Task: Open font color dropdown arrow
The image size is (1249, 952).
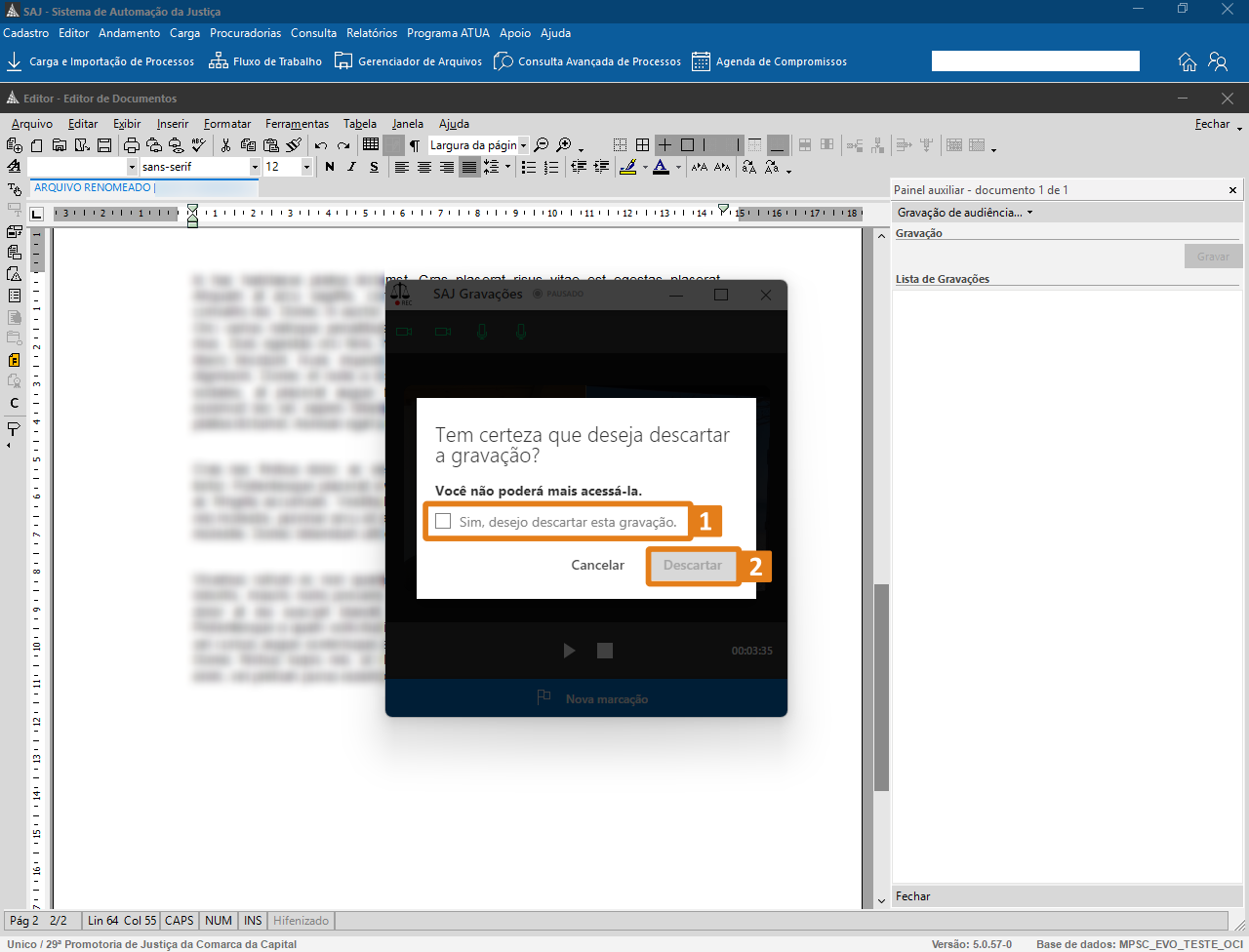Action: (x=678, y=168)
